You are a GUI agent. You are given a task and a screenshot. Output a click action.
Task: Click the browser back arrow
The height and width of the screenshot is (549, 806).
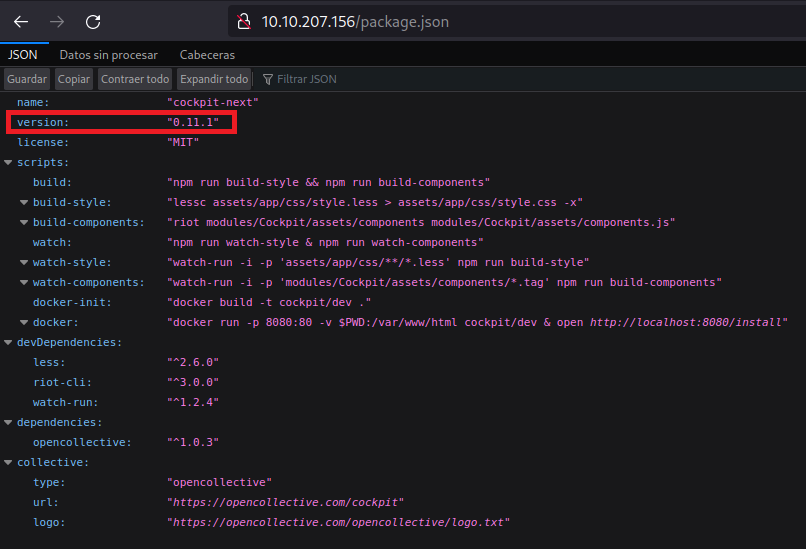[x=21, y=21]
